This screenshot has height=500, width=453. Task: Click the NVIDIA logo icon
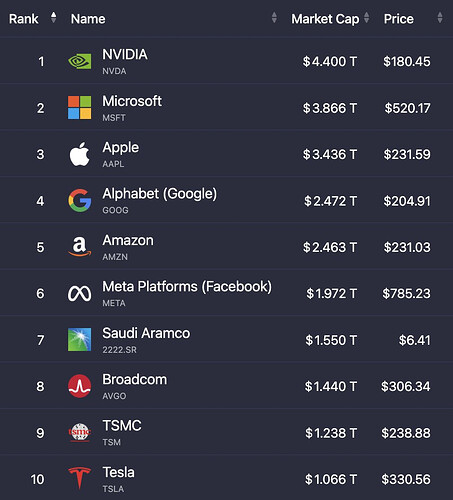point(79,61)
